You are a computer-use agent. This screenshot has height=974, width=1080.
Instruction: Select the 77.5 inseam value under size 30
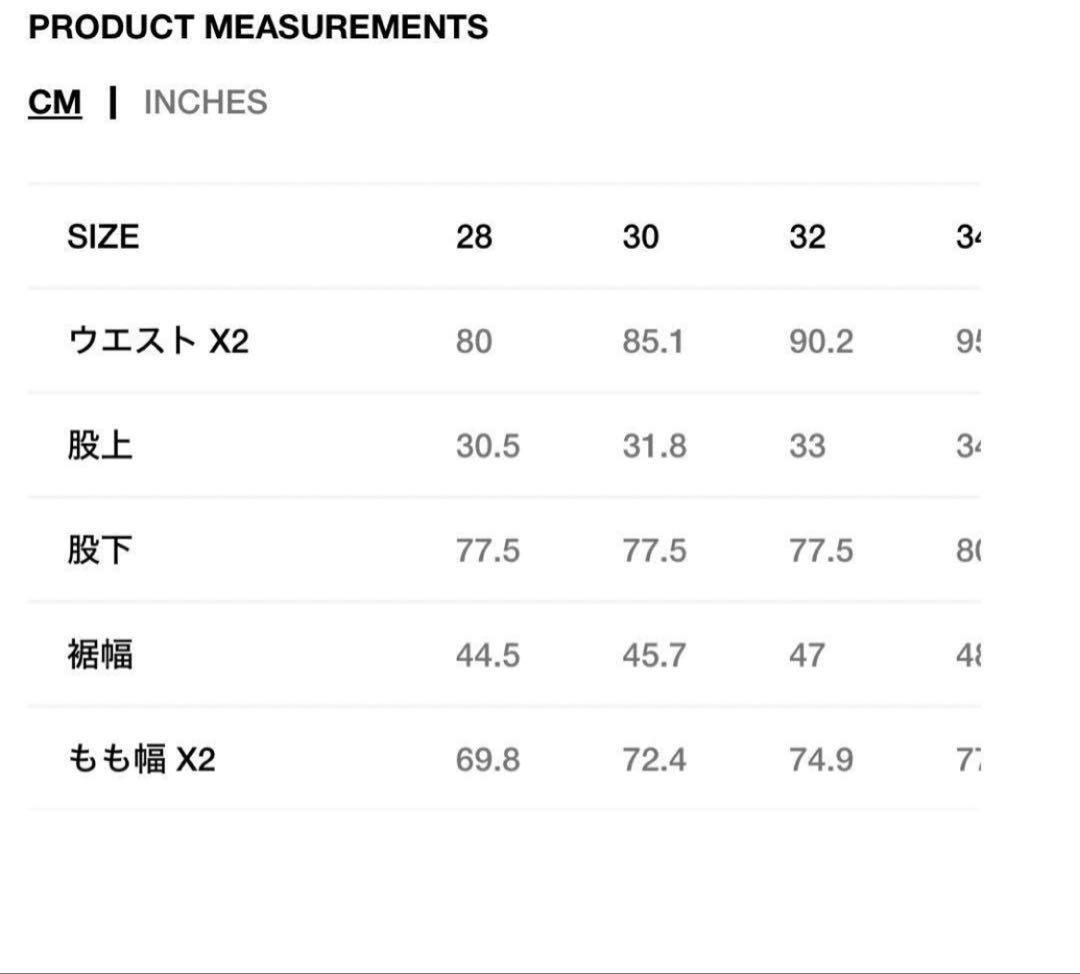653,550
